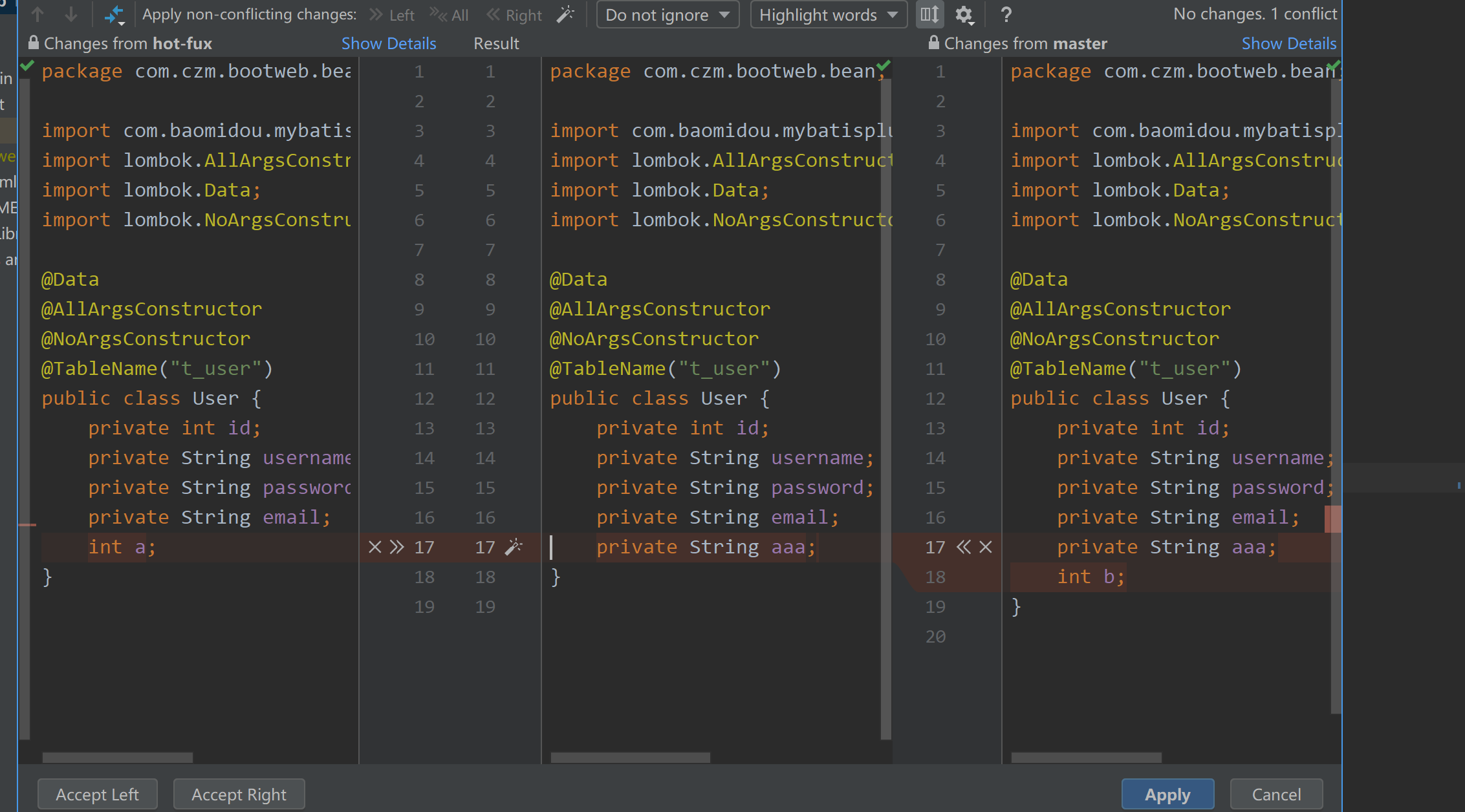Click red conflict marker in master pane stripe
This screenshot has width=1465, height=812.
coord(1332,518)
